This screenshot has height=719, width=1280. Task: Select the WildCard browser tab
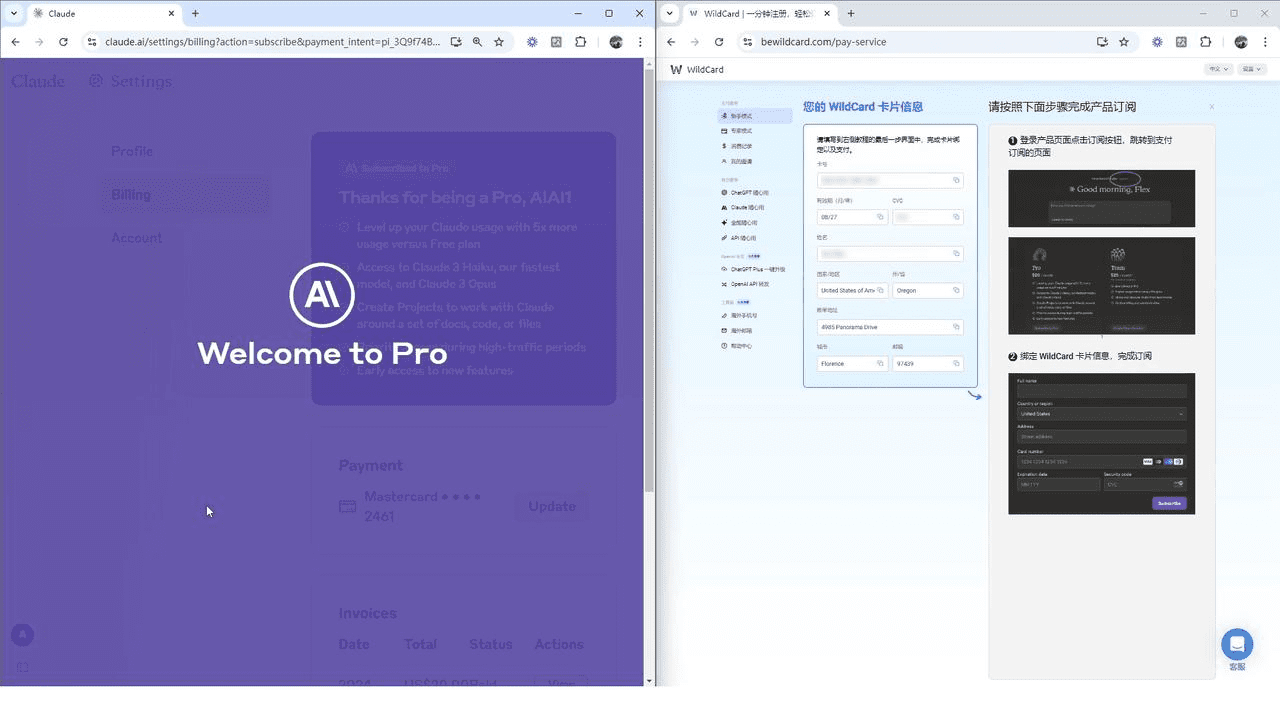pos(759,14)
